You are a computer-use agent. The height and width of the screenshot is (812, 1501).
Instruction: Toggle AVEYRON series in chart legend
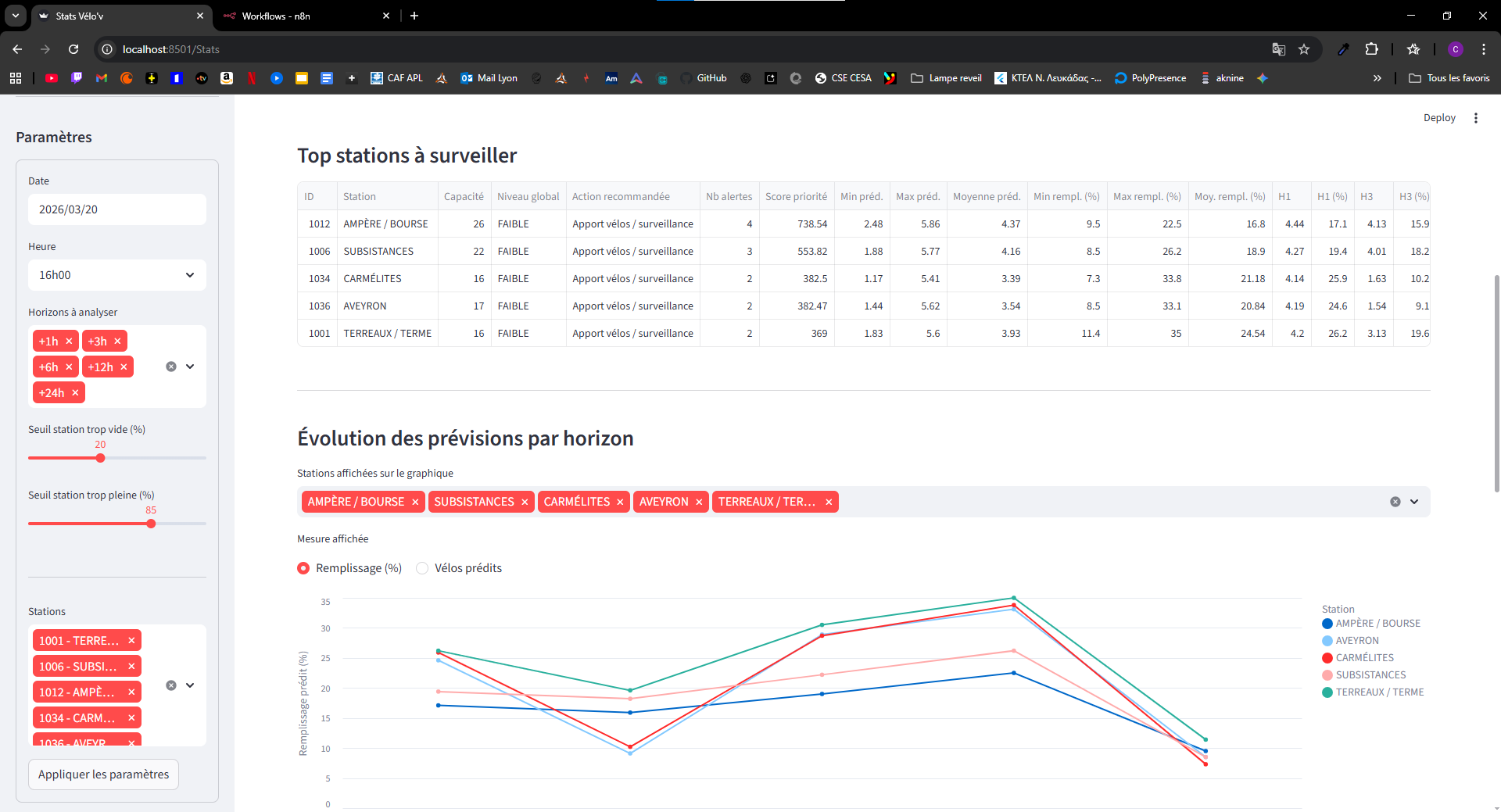click(1356, 641)
